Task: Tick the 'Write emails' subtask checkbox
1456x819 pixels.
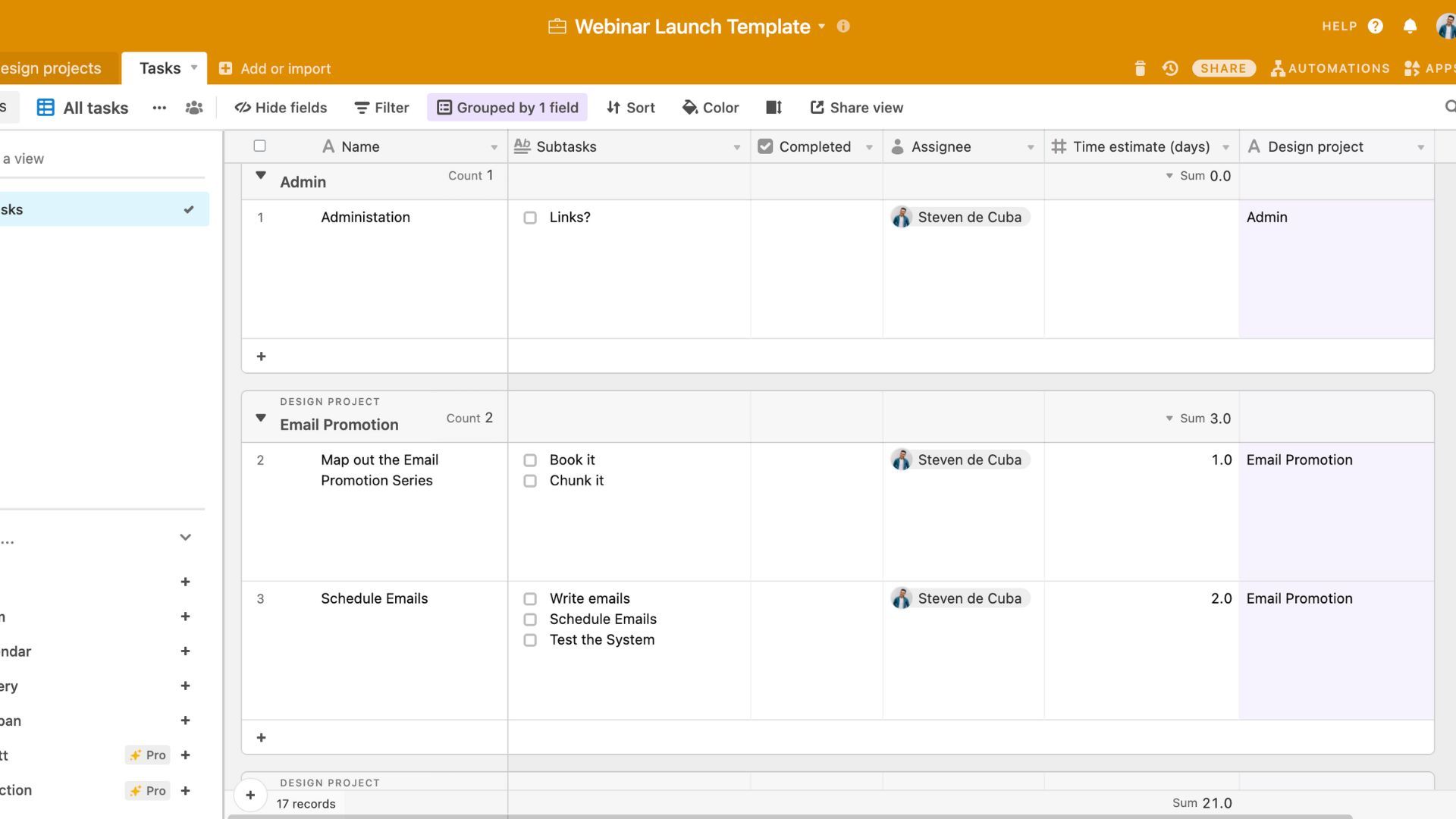Action: pyautogui.click(x=530, y=599)
